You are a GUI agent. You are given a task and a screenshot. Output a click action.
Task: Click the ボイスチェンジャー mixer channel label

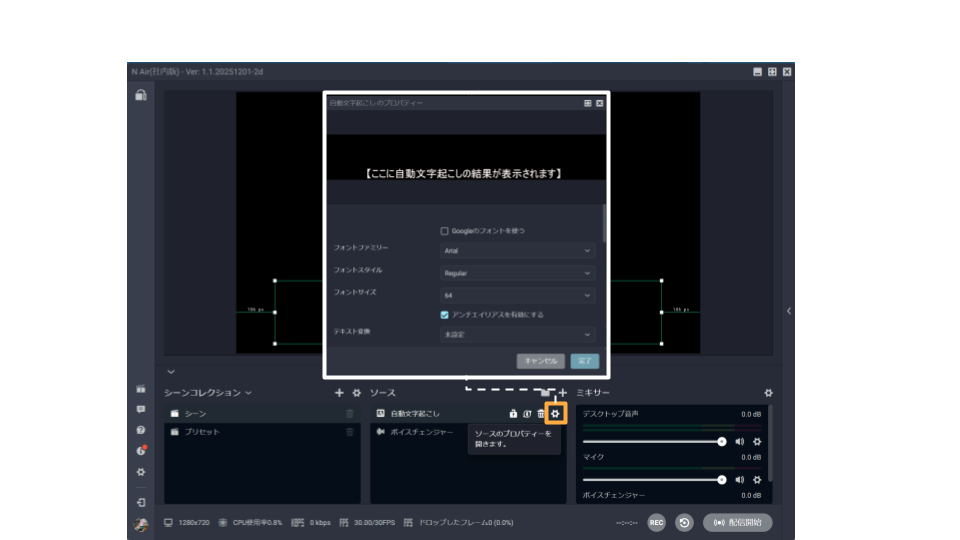tap(613, 495)
